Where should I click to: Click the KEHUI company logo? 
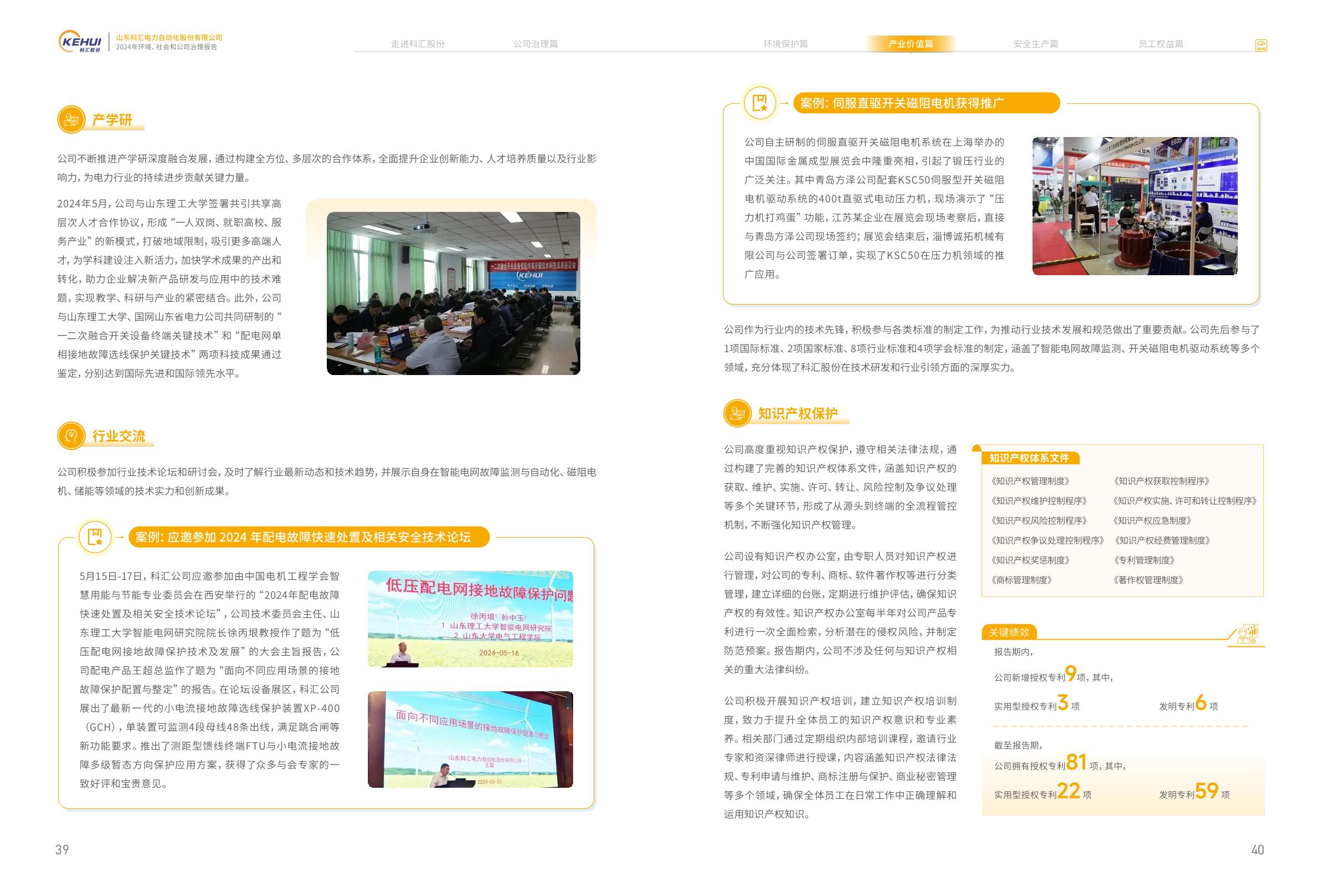[x=80, y=42]
